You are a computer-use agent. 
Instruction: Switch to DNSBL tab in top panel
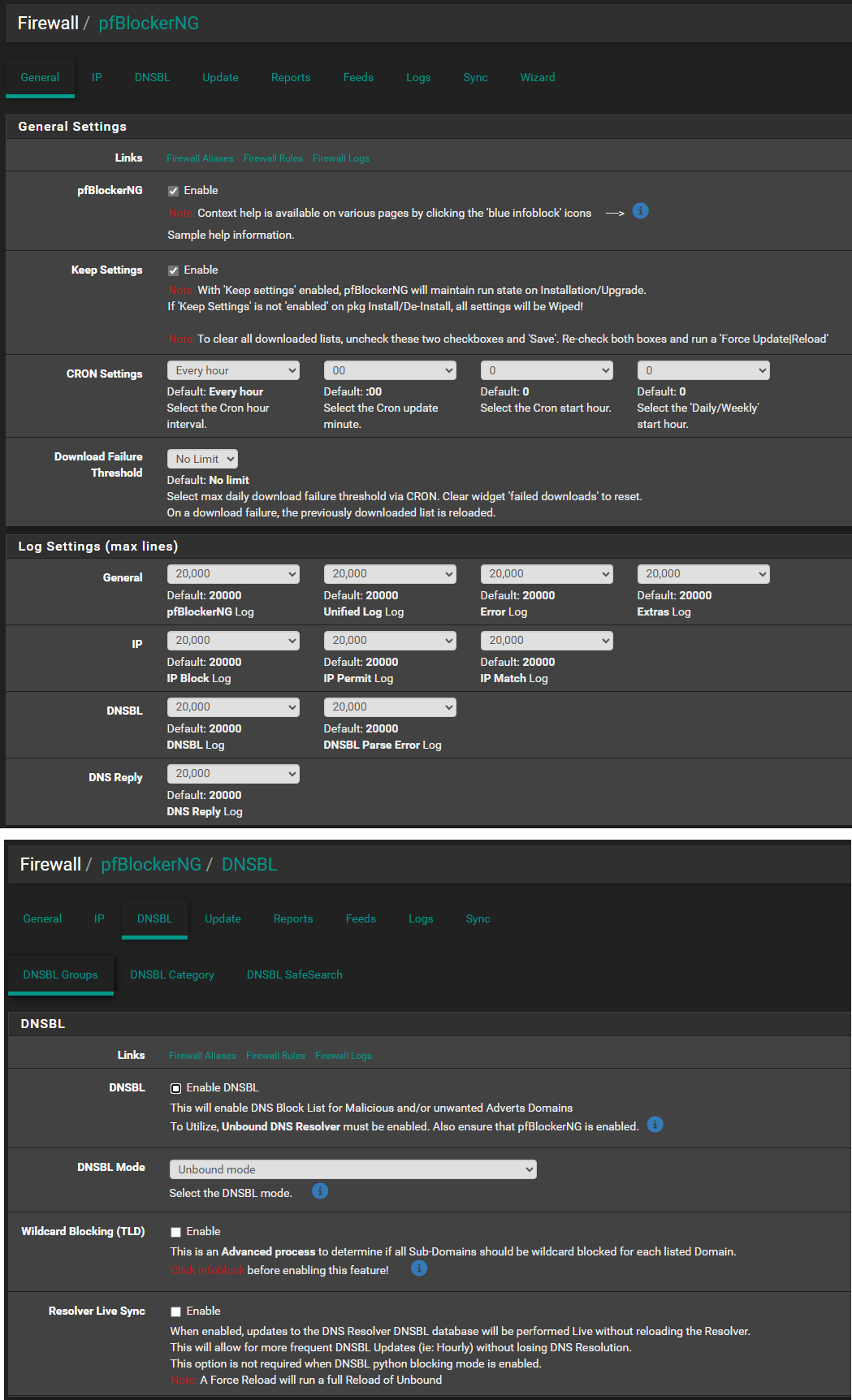pyautogui.click(x=152, y=78)
